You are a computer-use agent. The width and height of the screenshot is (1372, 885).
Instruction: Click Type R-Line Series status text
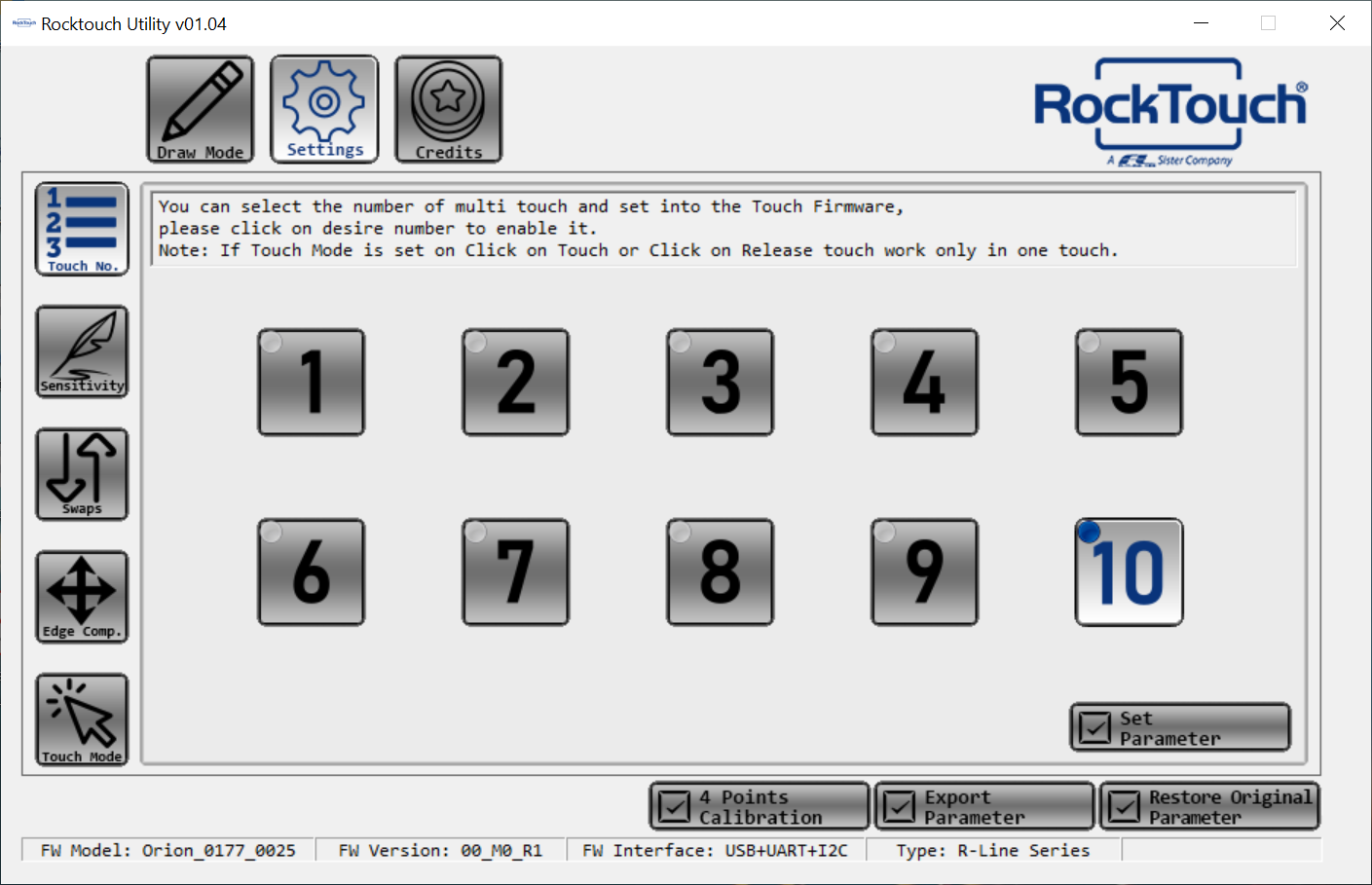click(993, 850)
